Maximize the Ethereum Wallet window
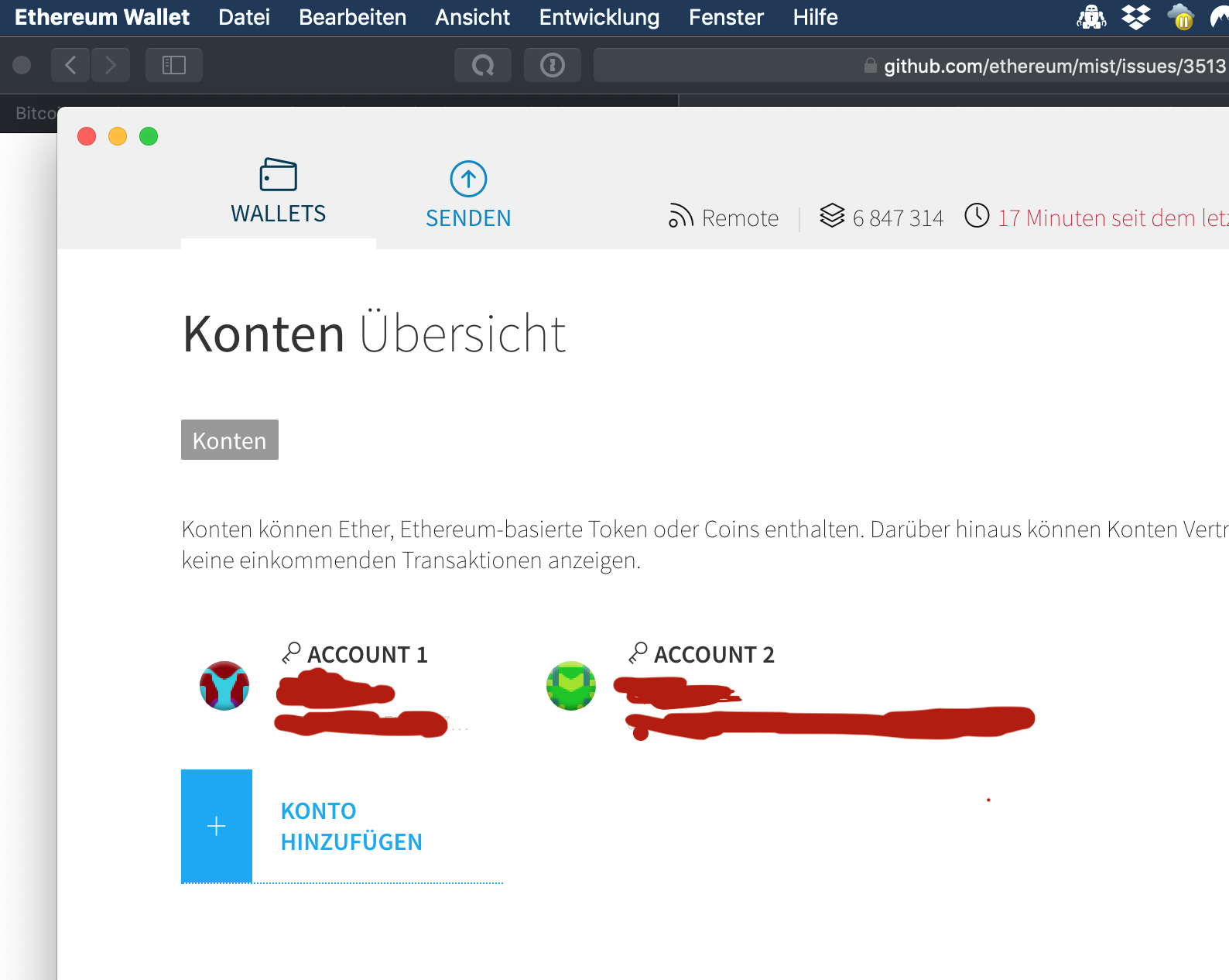 click(149, 136)
